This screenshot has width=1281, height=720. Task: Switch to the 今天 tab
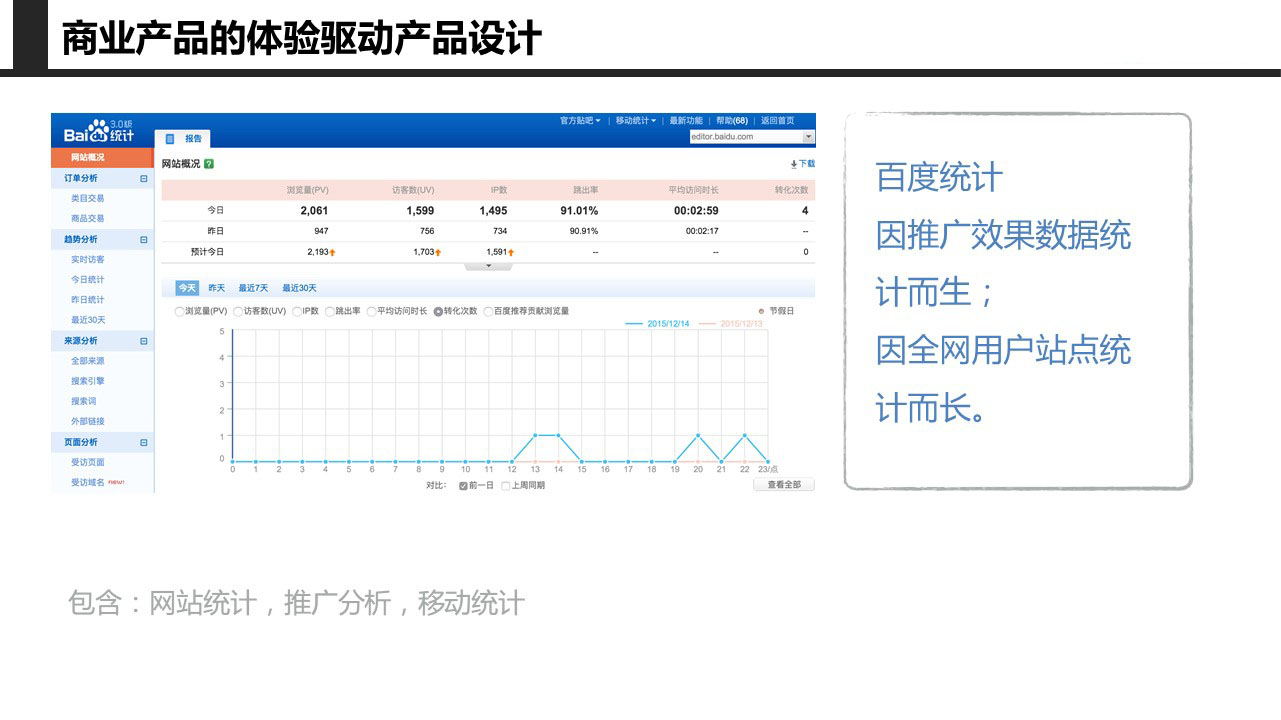187,288
